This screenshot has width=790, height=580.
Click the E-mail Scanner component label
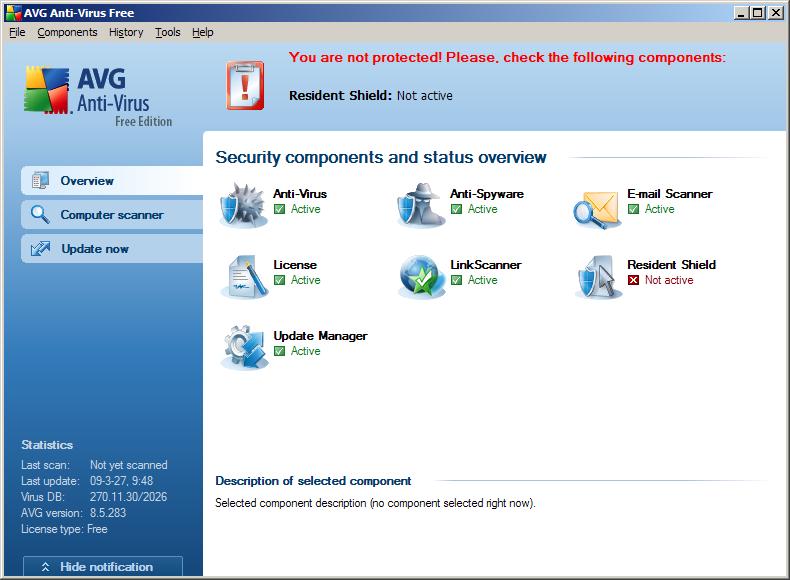[670, 194]
